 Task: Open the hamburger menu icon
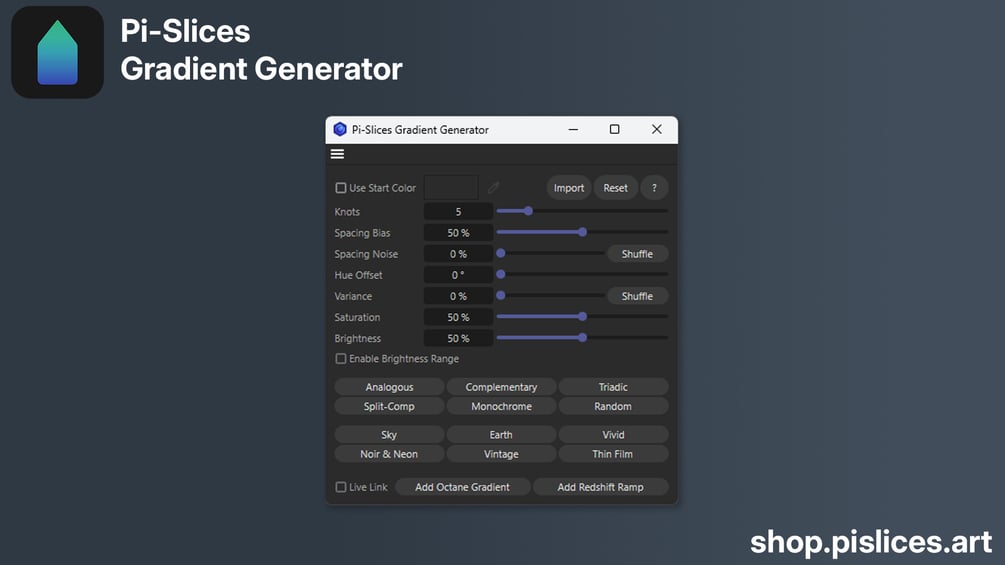point(337,154)
